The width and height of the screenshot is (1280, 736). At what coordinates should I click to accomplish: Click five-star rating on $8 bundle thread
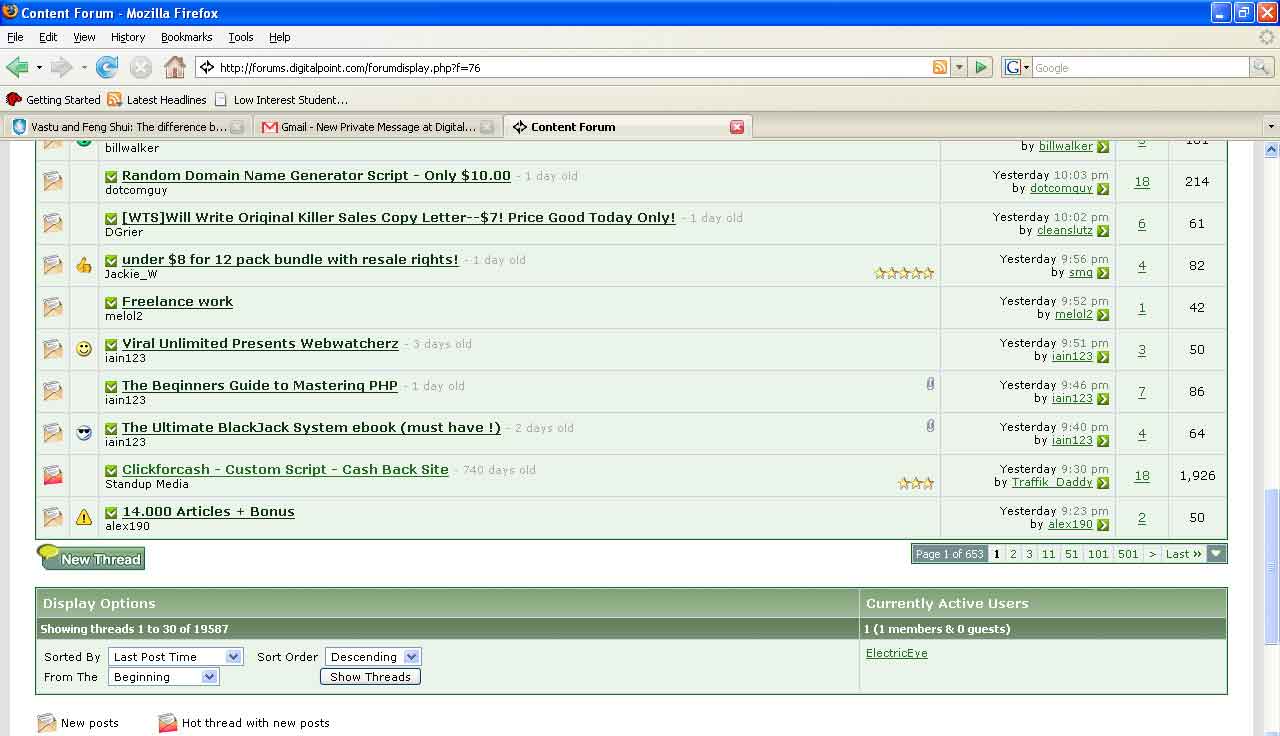pyautogui.click(x=904, y=272)
